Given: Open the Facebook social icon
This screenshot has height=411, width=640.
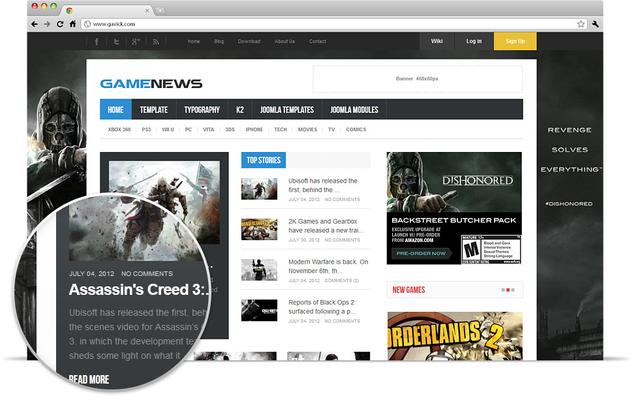Looking at the screenshot, I should pos(97,42).
